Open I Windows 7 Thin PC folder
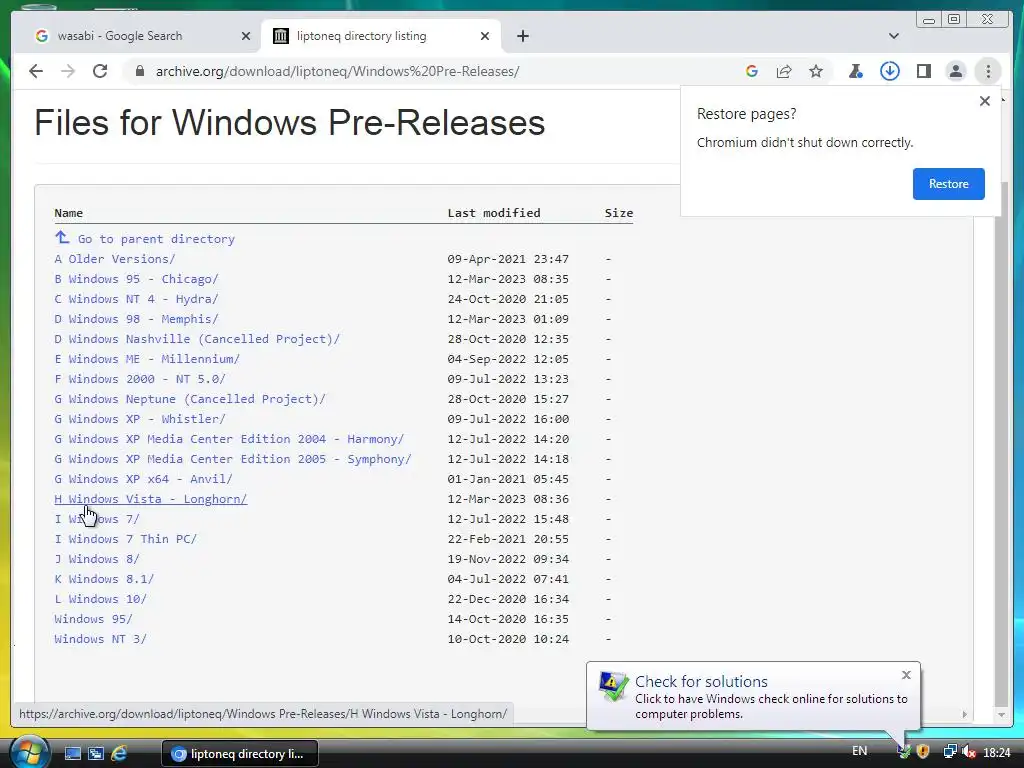 125,539
